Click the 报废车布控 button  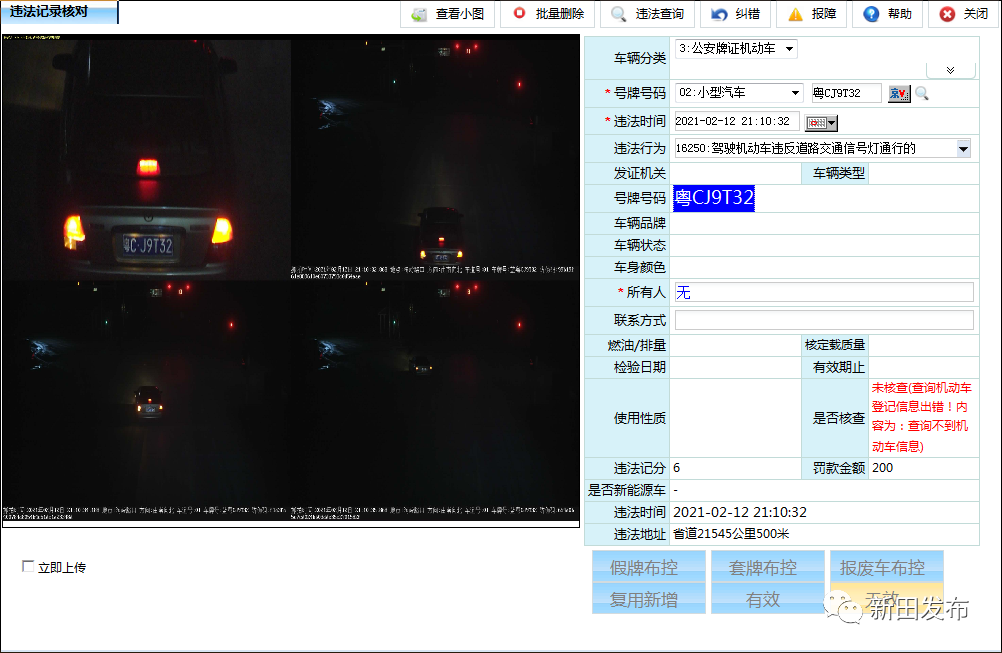887,567
